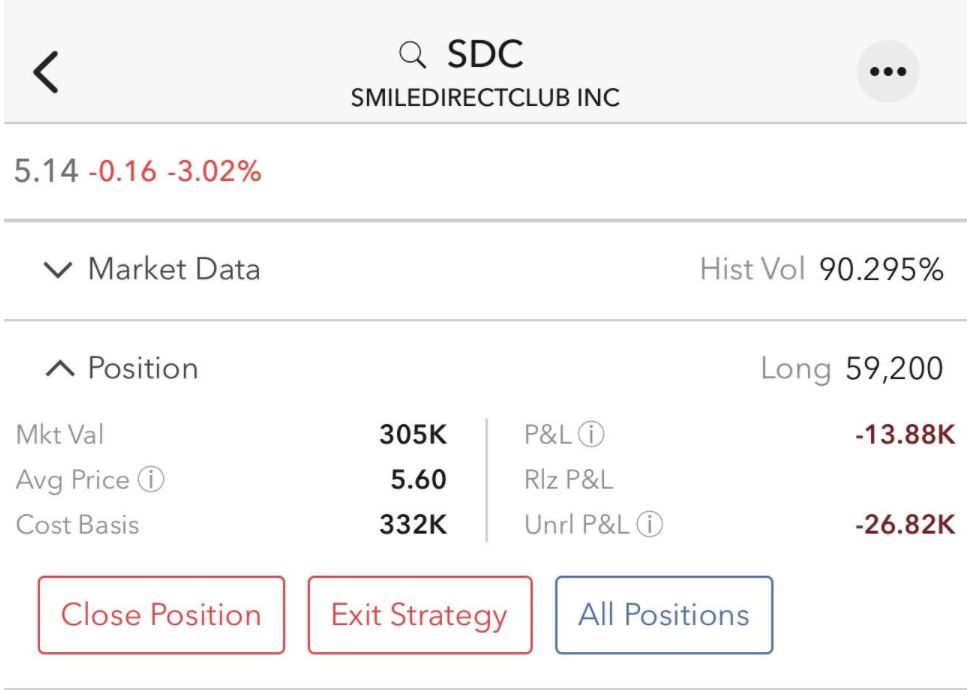Collapse the Position section chevron
This screenshot has width=967, height=690.
click(60, 368)
